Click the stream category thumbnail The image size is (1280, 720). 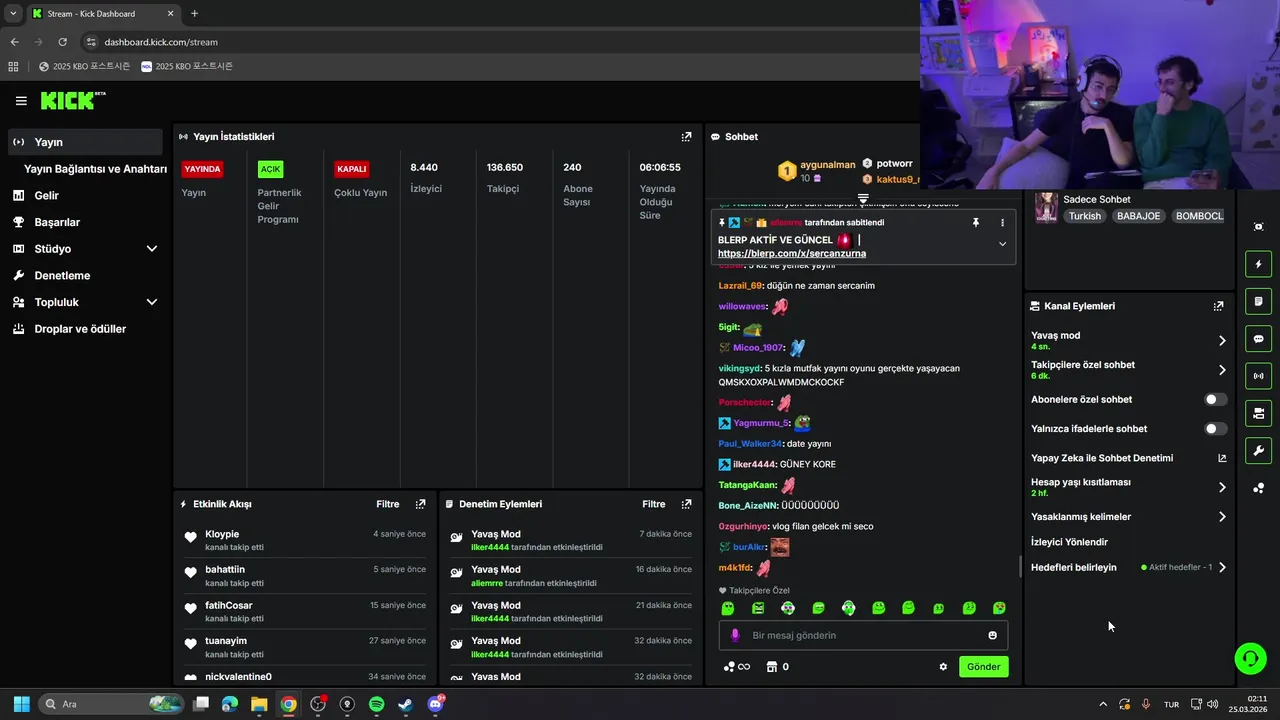[x=1046, y=207]
